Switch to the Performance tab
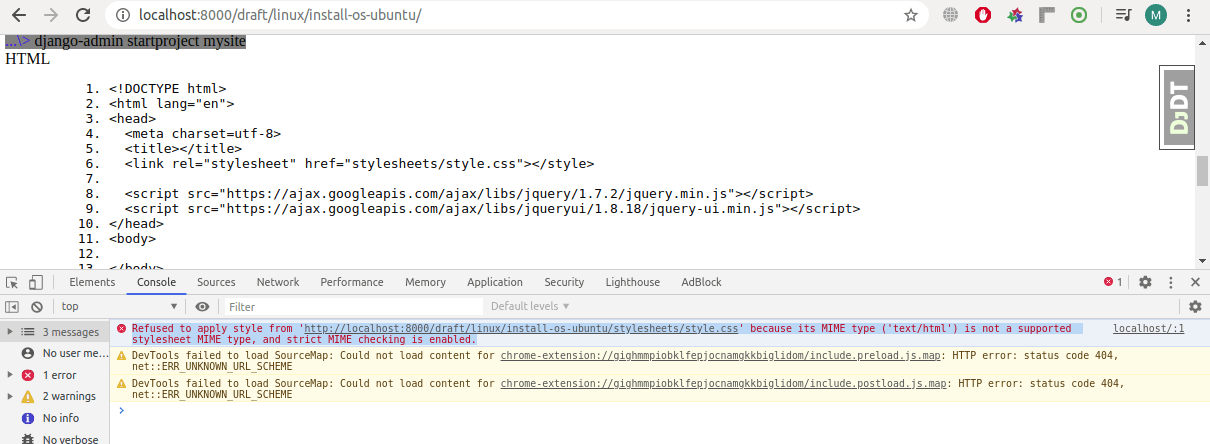 352,283
